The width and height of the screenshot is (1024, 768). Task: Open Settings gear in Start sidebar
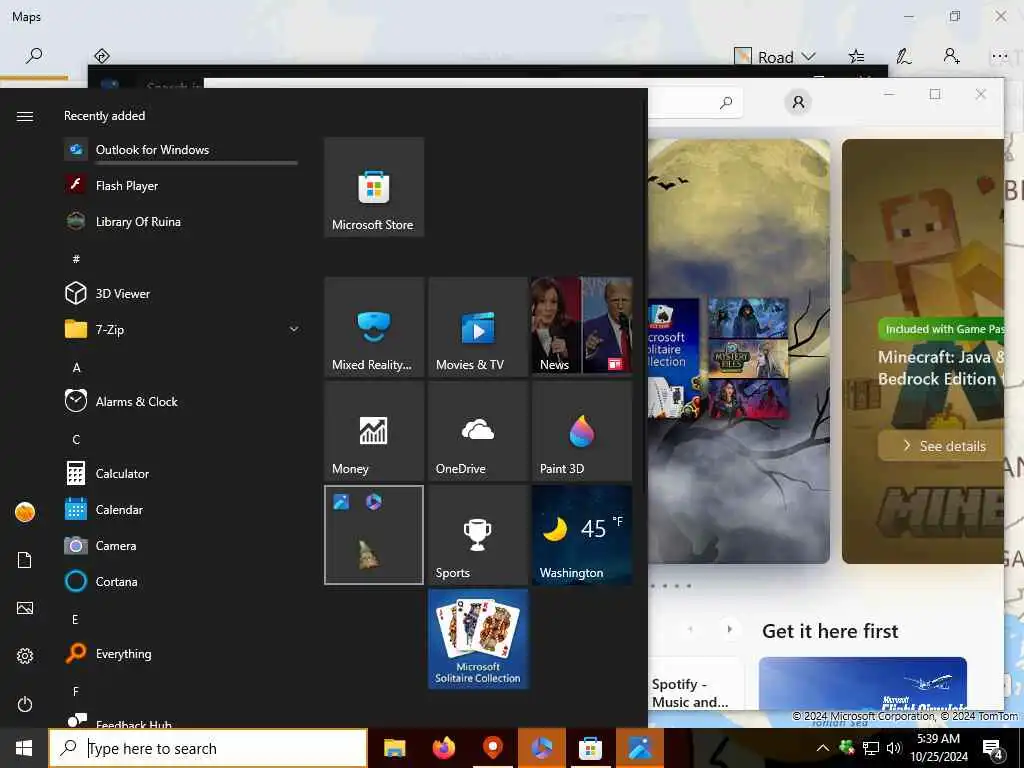25,656
